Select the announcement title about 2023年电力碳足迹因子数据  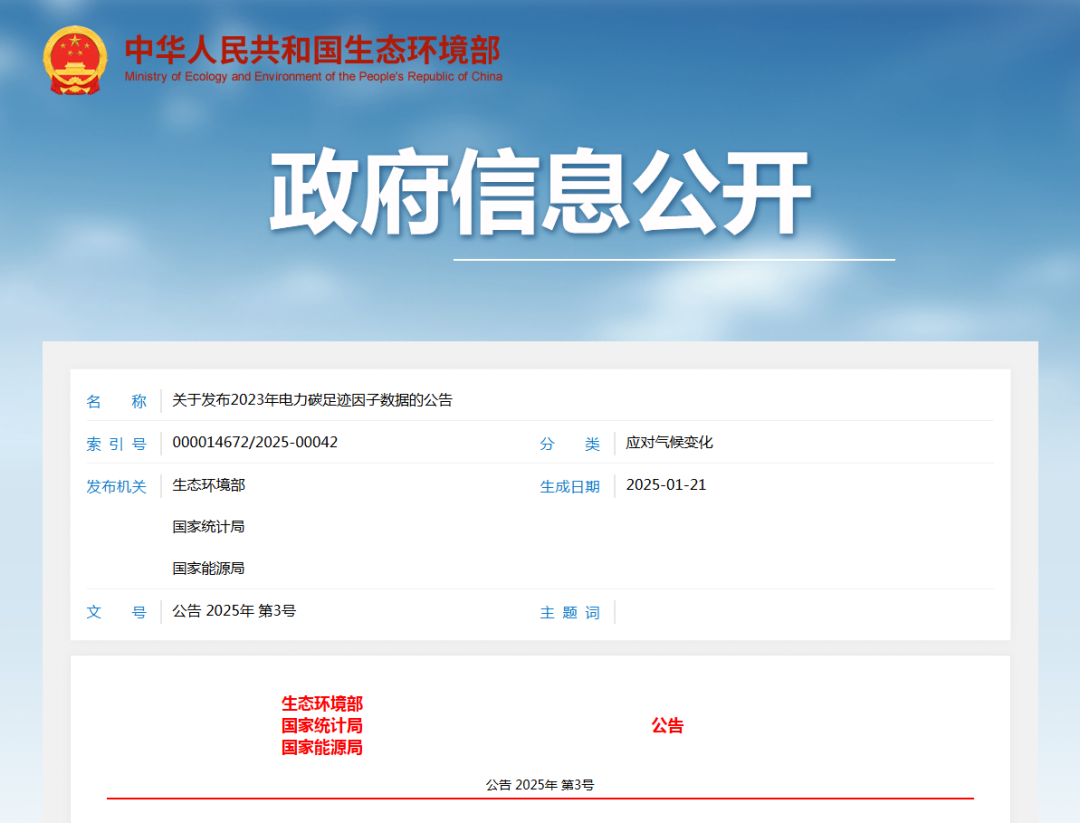click(x=312, y=401)
